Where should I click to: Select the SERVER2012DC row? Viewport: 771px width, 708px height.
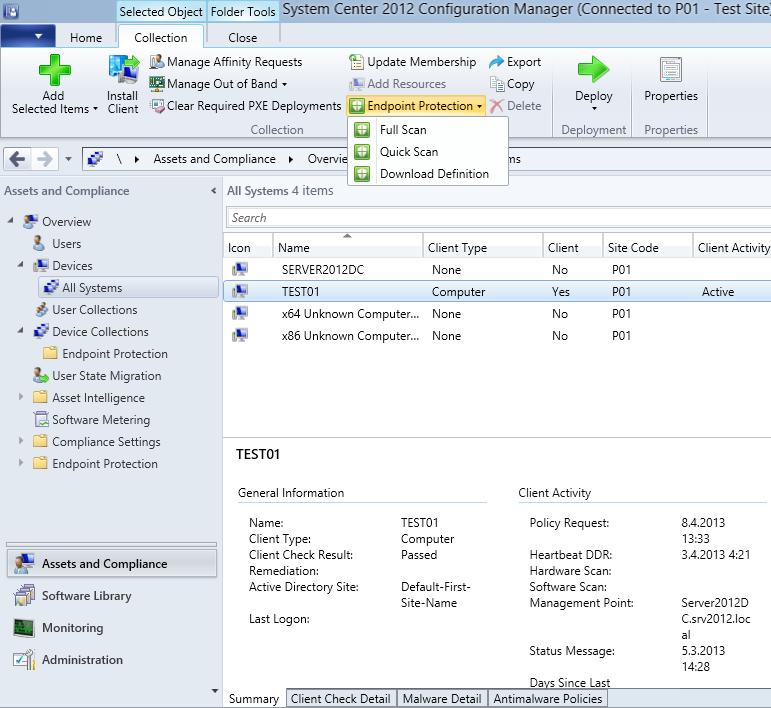497,270
